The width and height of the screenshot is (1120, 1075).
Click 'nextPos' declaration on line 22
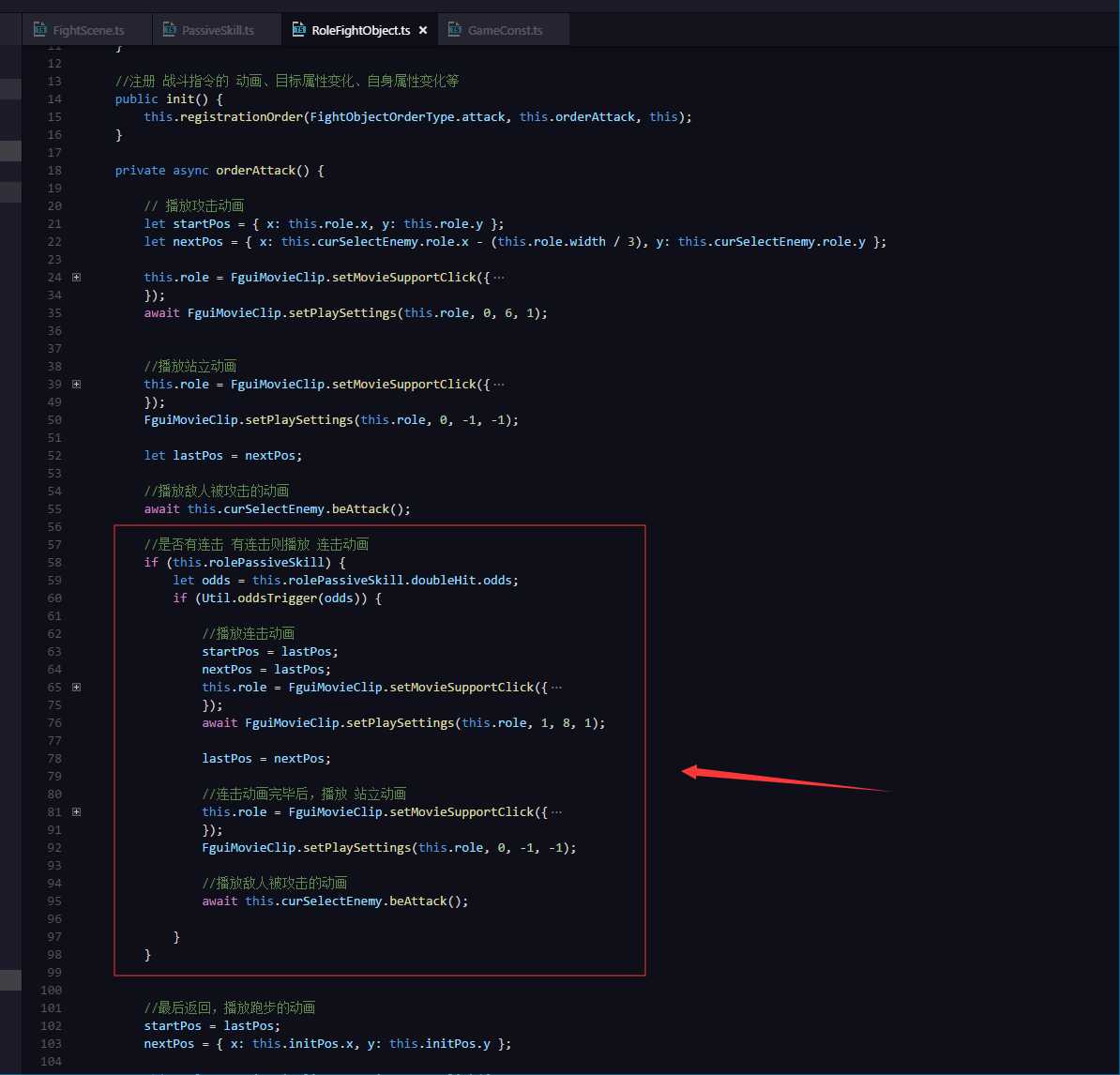tap(198, 241)
